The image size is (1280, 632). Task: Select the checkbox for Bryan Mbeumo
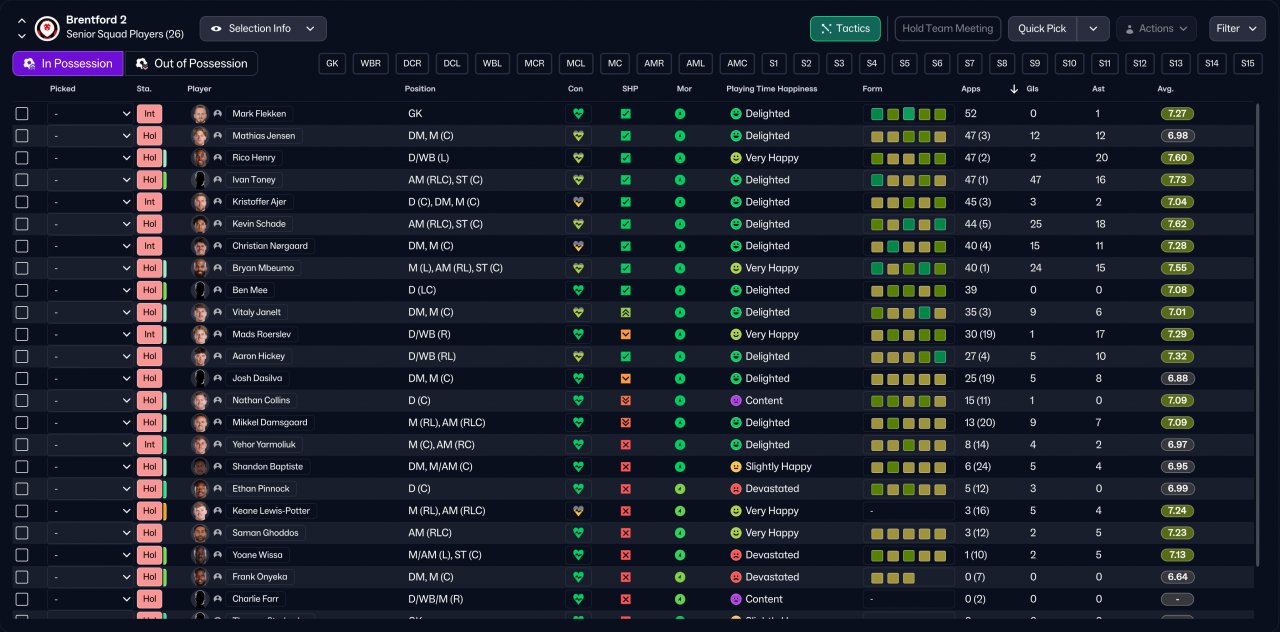(22, 268)
